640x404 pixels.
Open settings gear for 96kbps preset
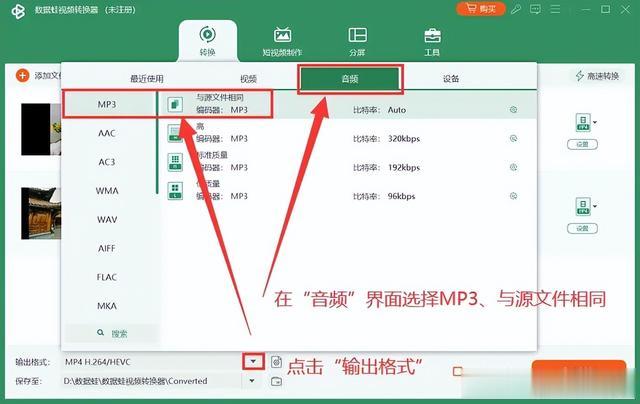tap(513, 196)
